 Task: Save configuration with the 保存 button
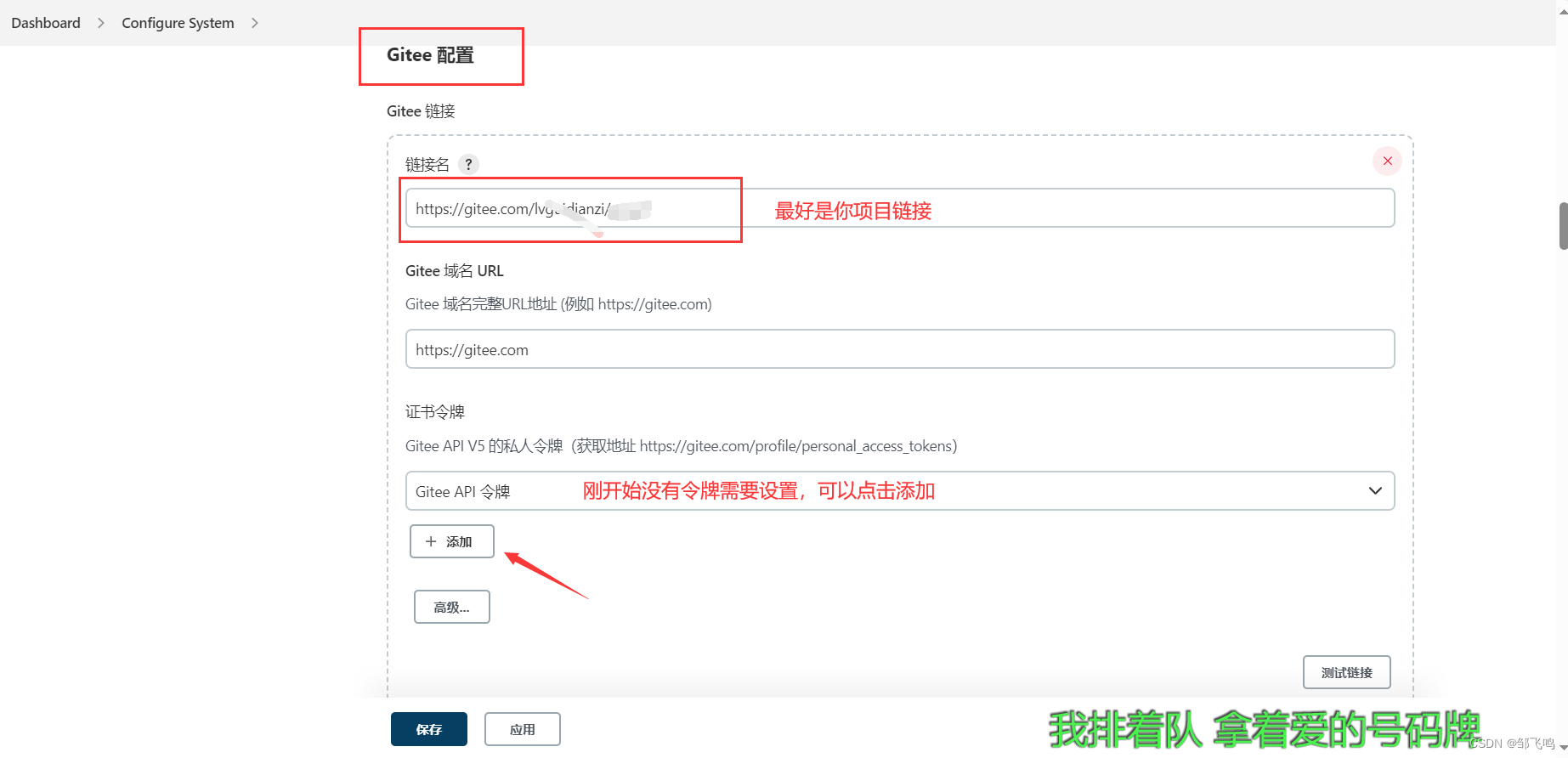pyautogui.click(x=428, y=729)
